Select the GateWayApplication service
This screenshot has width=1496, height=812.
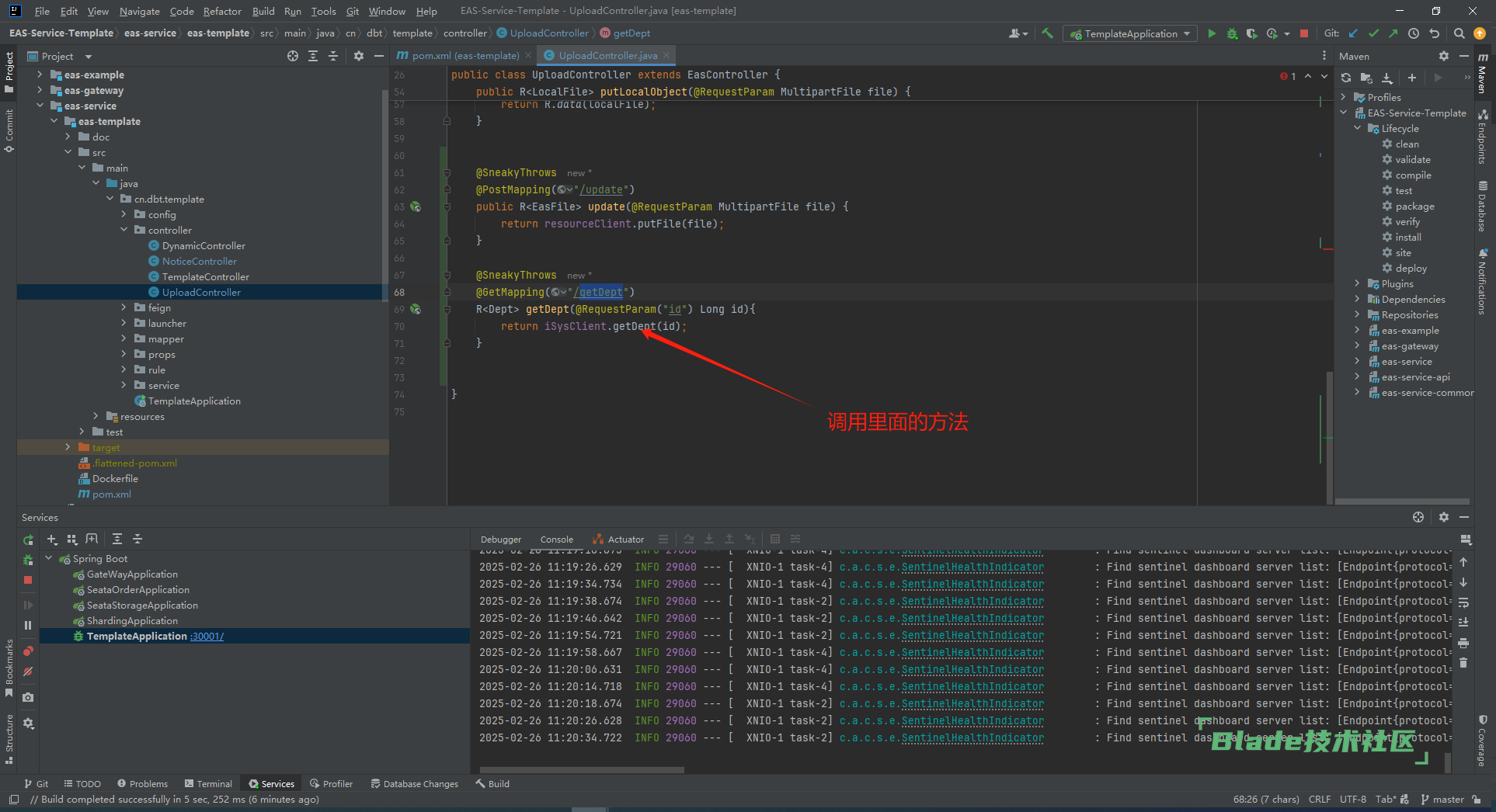132,574
